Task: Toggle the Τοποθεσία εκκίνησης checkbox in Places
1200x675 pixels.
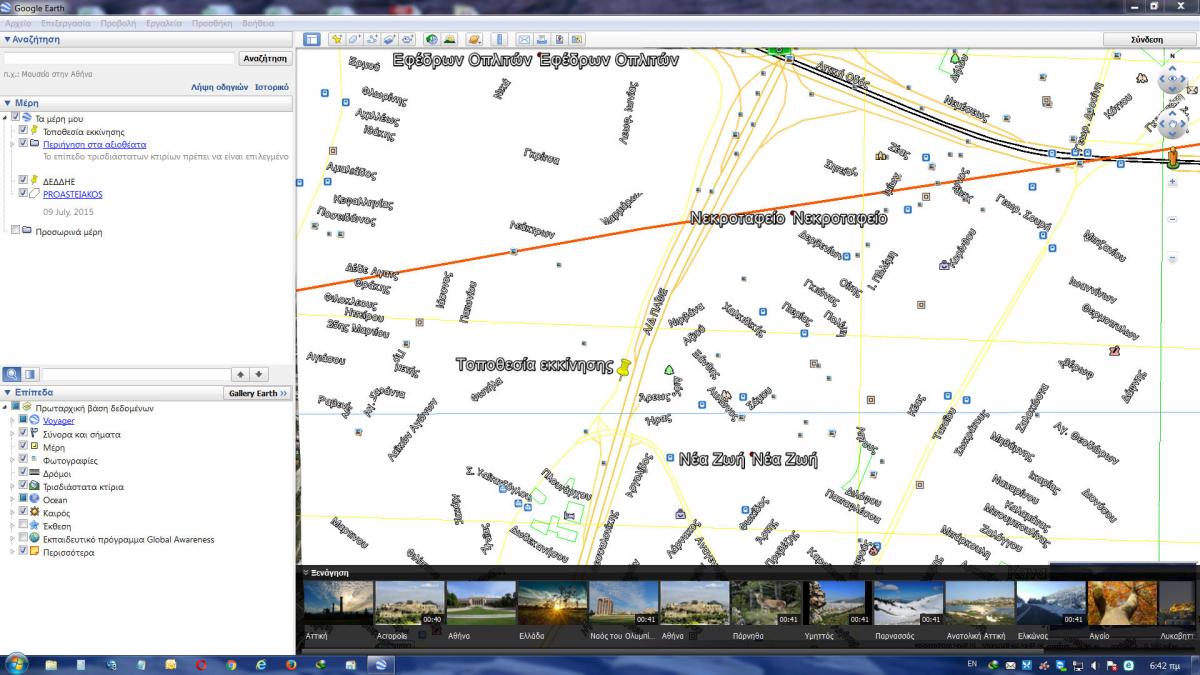Action: [x=23, y=130]
